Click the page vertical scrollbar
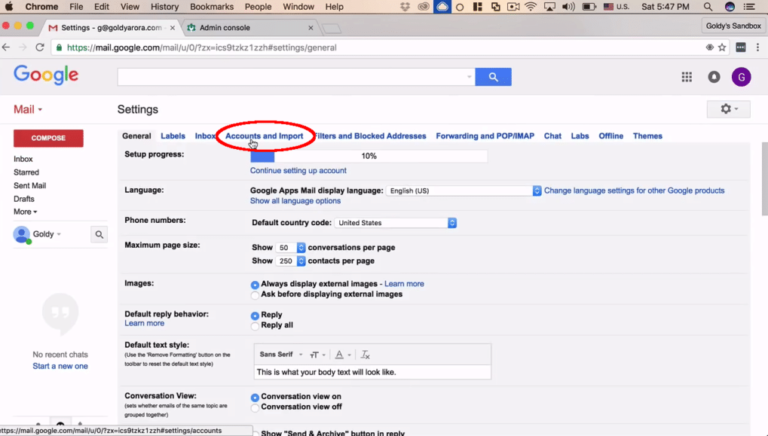 click(x=765, y=179)
